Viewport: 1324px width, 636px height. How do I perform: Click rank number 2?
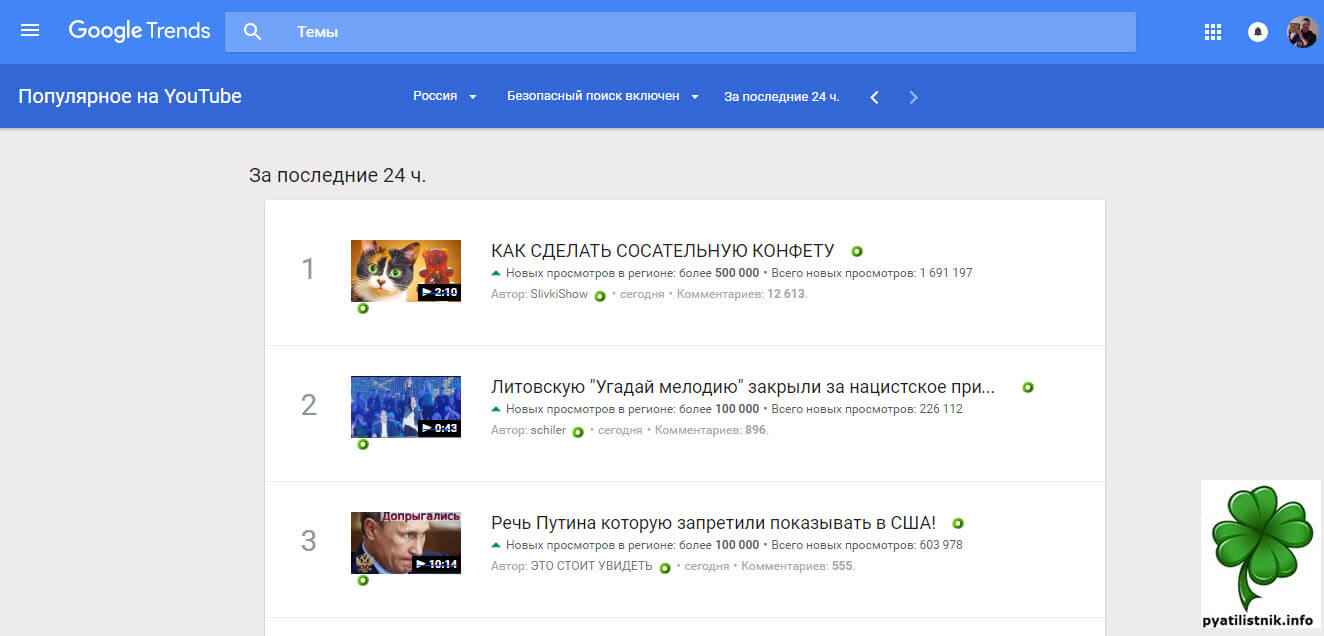(x=309, y=406)
